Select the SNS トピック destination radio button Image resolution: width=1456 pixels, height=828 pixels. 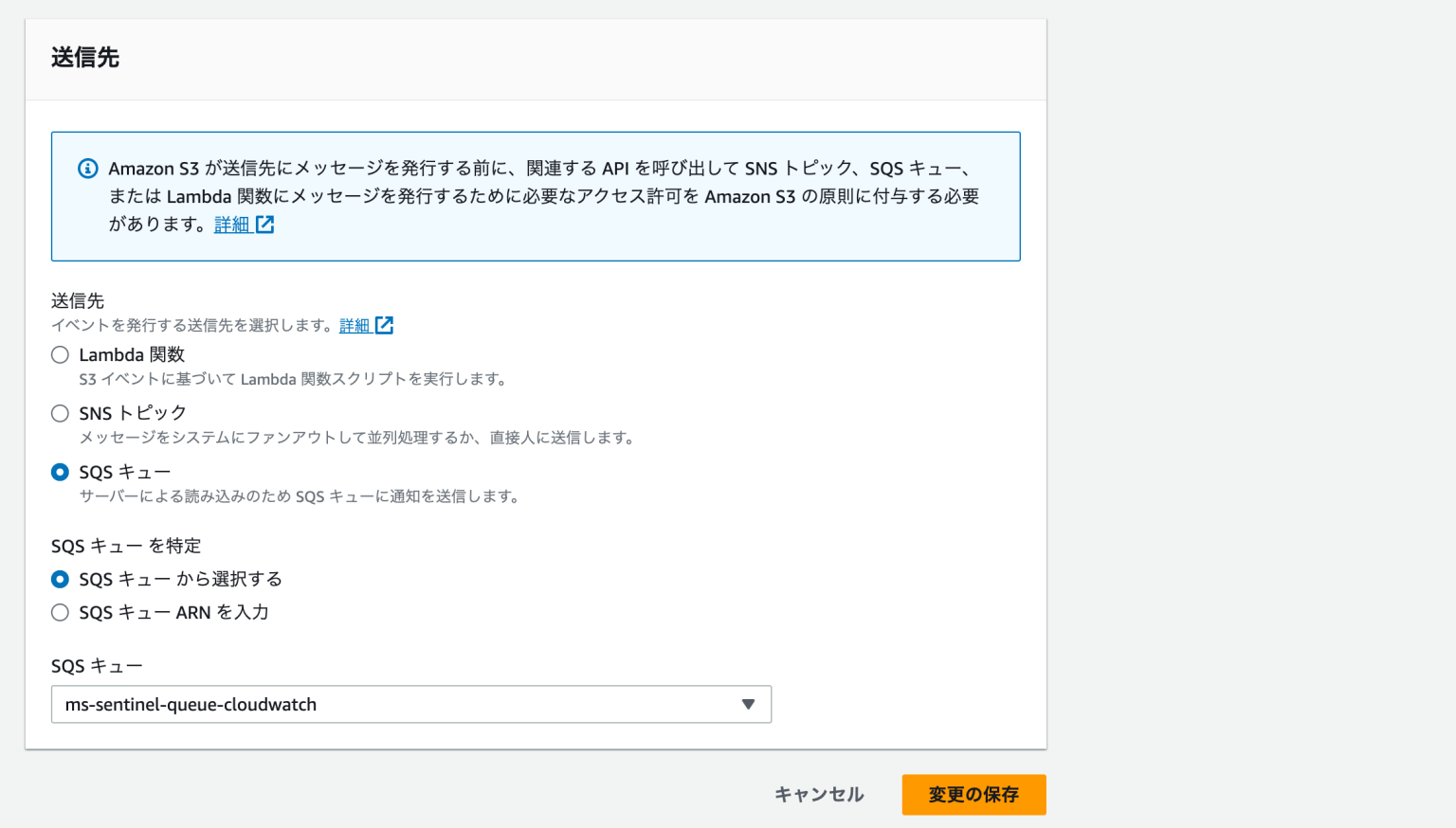click(60, 413)
